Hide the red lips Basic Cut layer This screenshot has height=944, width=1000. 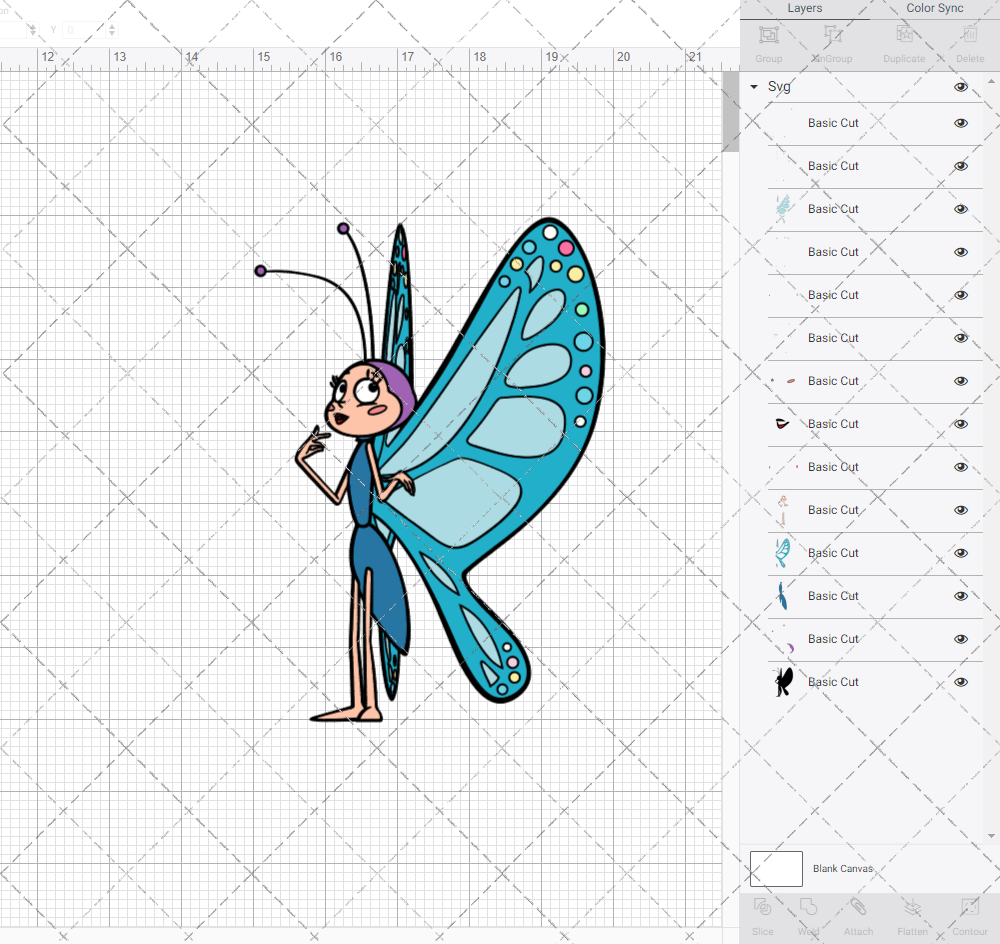click(x=961, y=424)
